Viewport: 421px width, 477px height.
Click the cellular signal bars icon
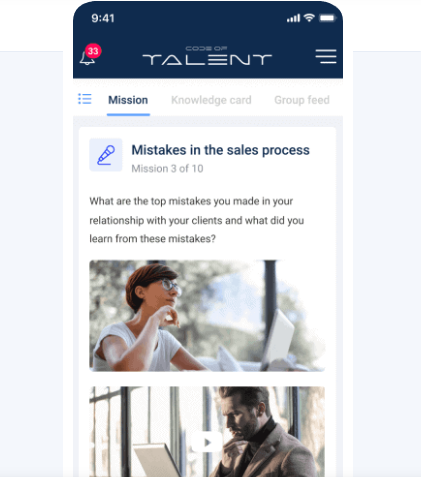pyautogui.click(x=293, y=18)
